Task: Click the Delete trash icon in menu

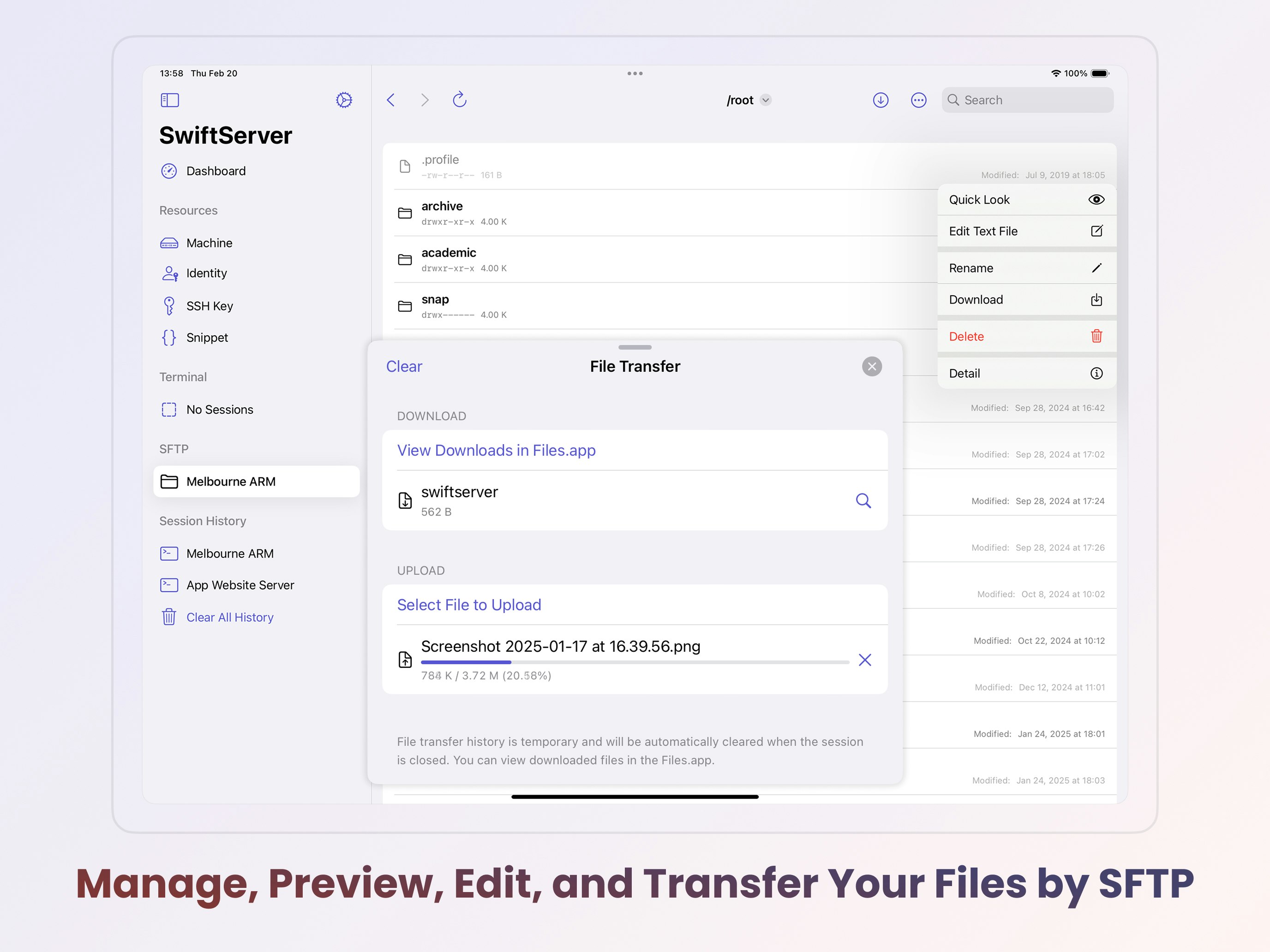Action: 1096,336
